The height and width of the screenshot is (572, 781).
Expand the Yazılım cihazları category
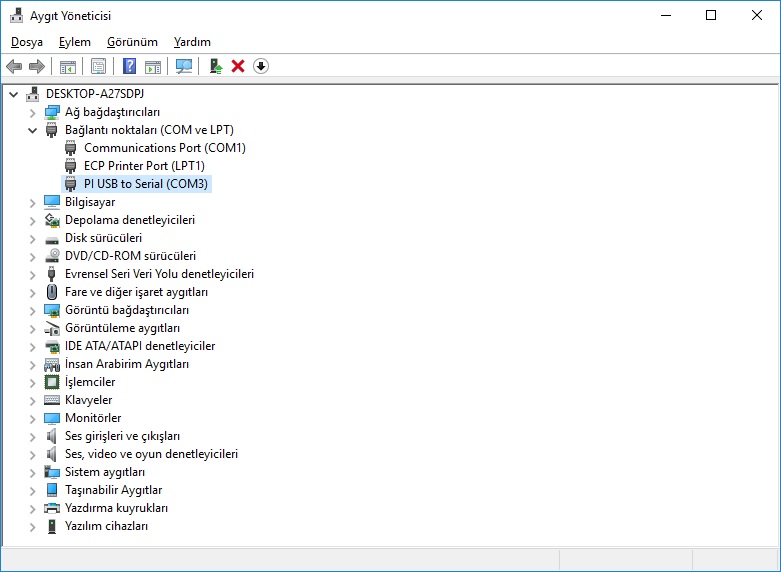[x=32, y=527]
